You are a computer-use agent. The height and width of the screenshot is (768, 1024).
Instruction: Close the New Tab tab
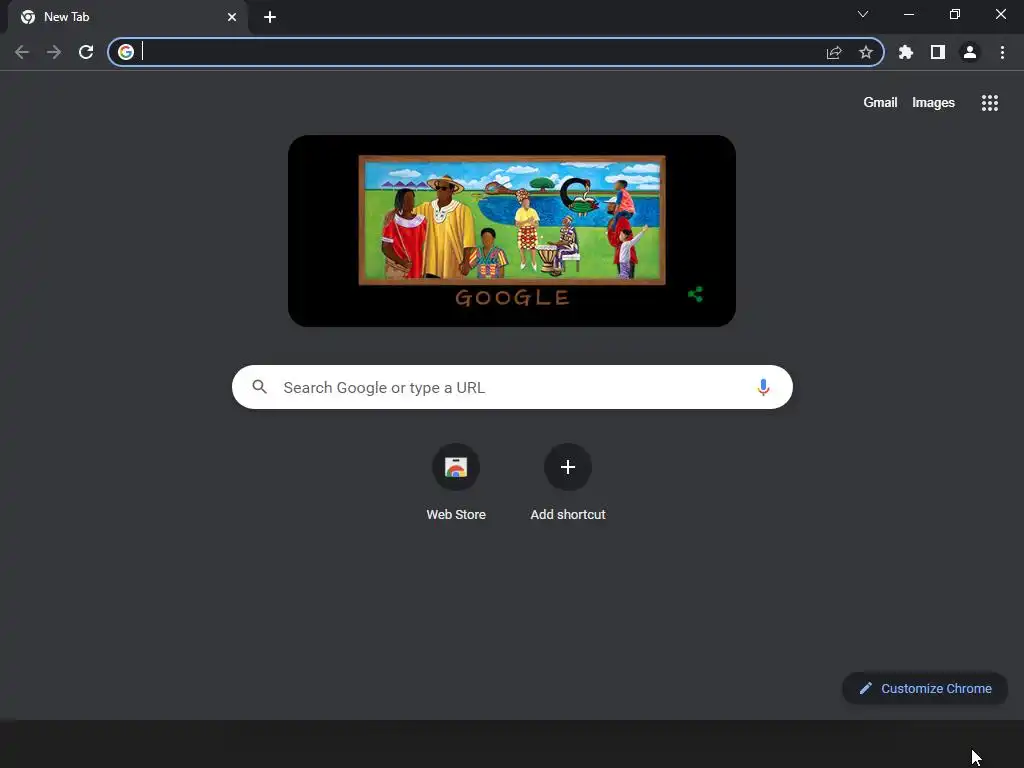coord(232,17)
